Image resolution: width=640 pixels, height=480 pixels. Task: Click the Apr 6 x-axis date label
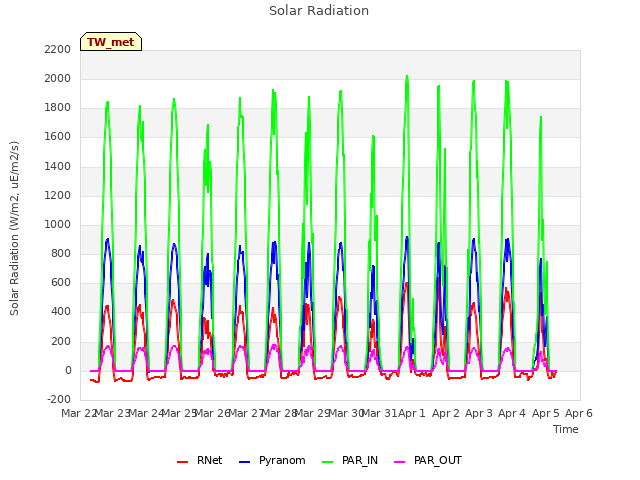[x=579, y=413]
